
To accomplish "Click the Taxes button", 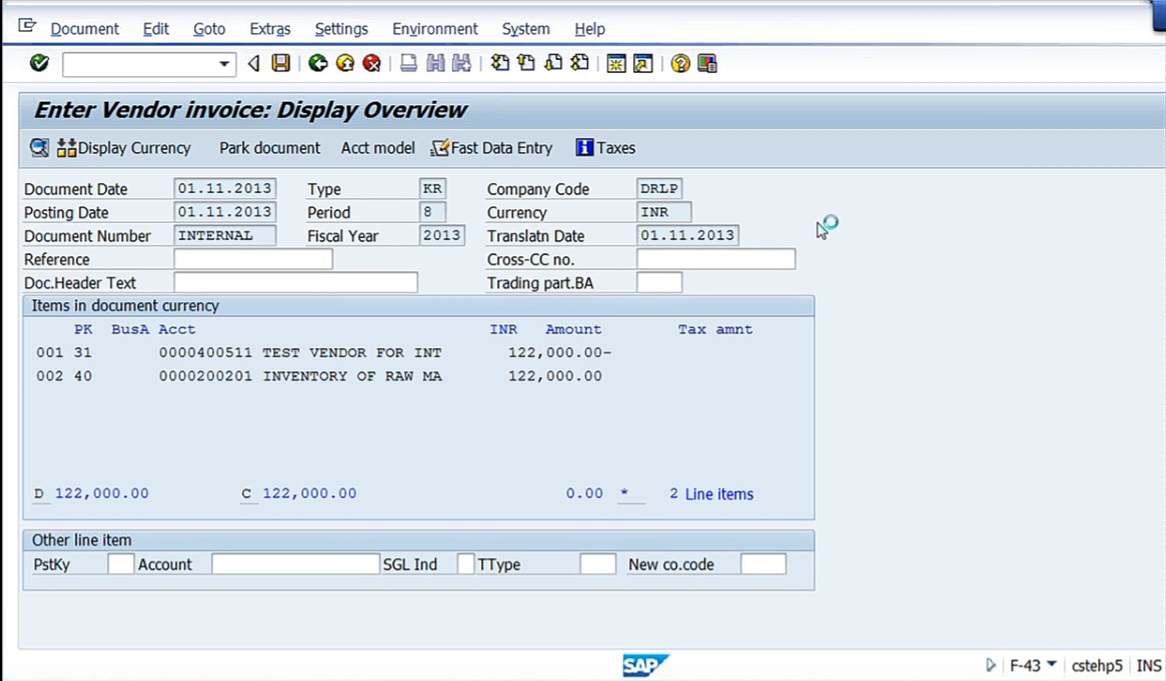I will pos(606,148).
